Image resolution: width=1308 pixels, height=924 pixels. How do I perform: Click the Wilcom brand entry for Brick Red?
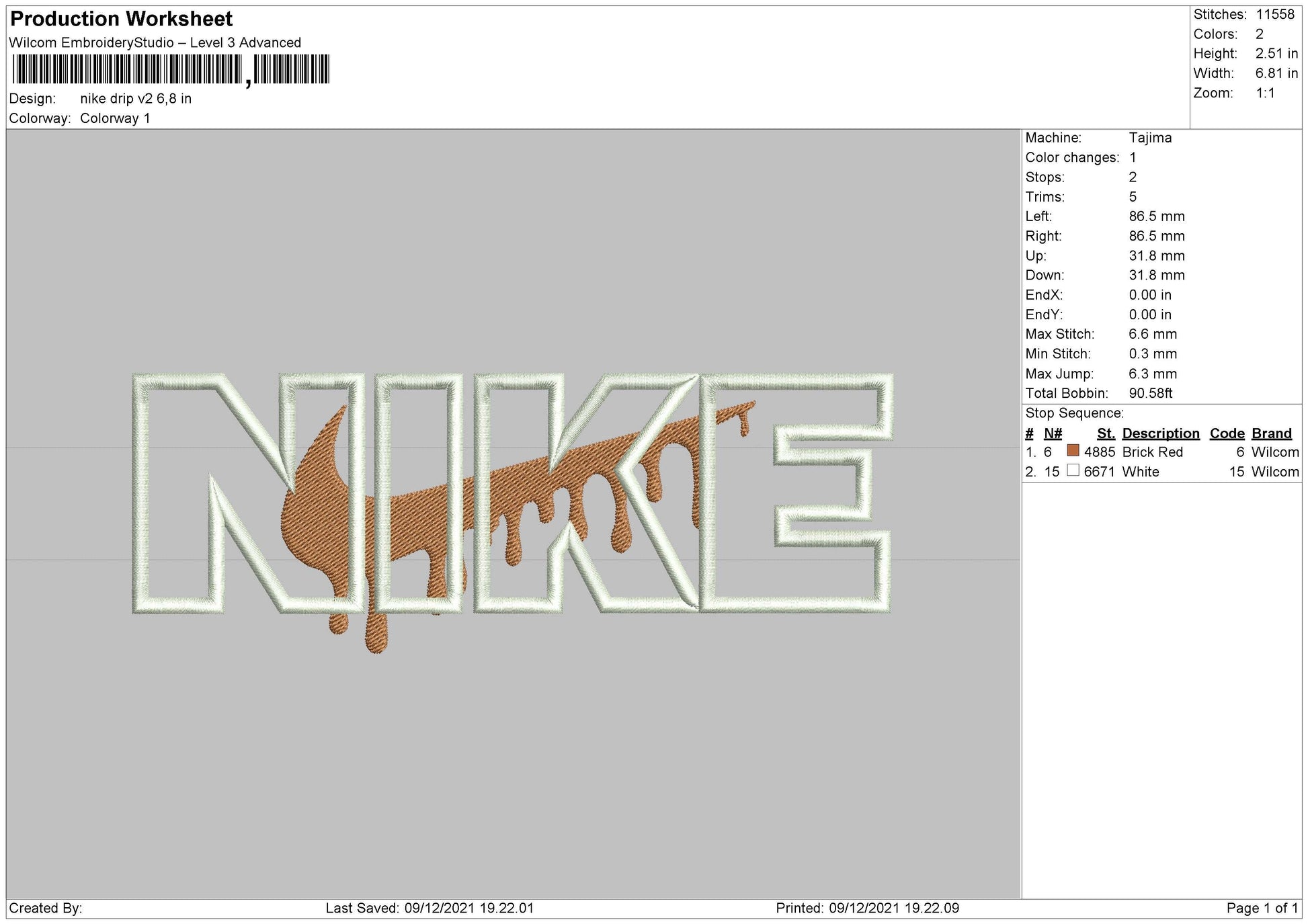[x=1276, y=452]
